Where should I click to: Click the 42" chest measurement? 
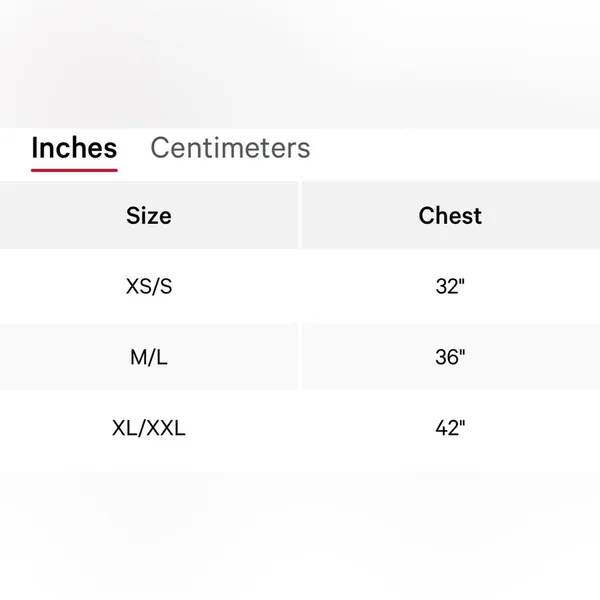coord(450,428)
